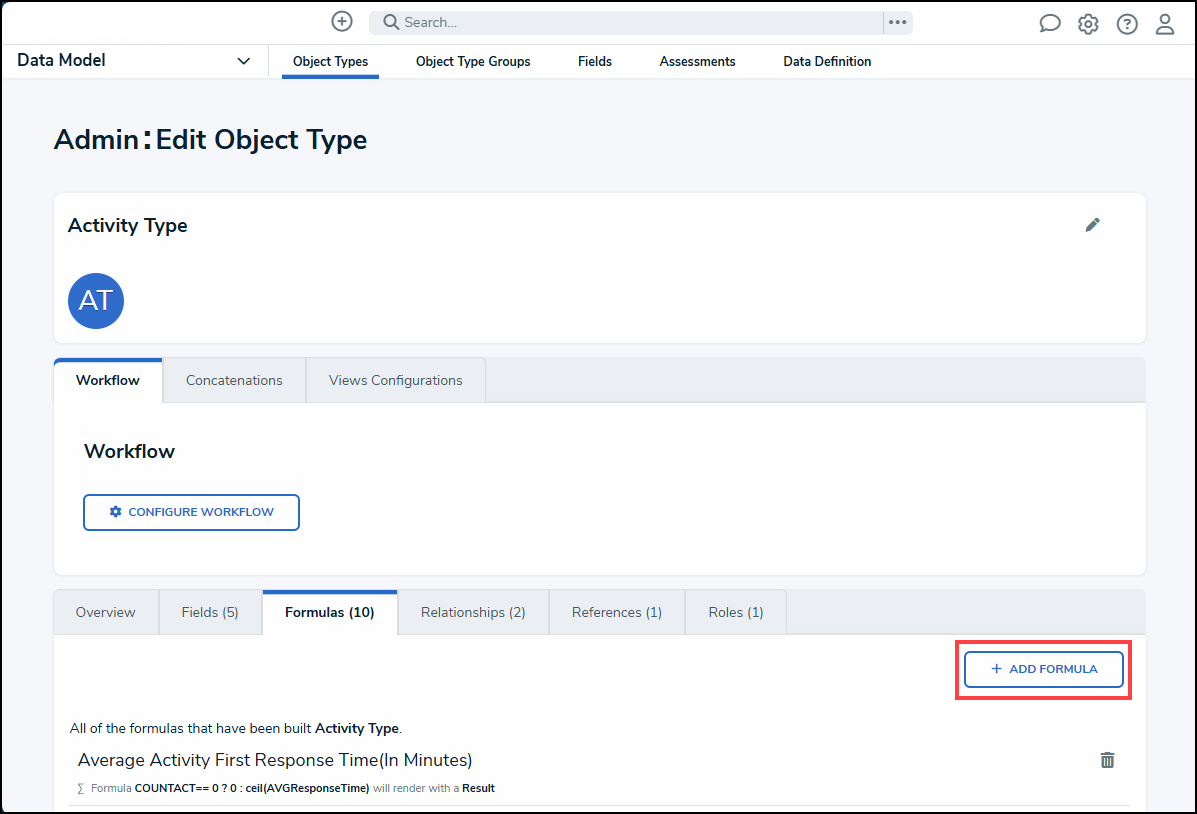The width and height of the screenshot is (1197, 814).
Task: Click the plus circle quick-add icon
Action: (x=342, y=22)
